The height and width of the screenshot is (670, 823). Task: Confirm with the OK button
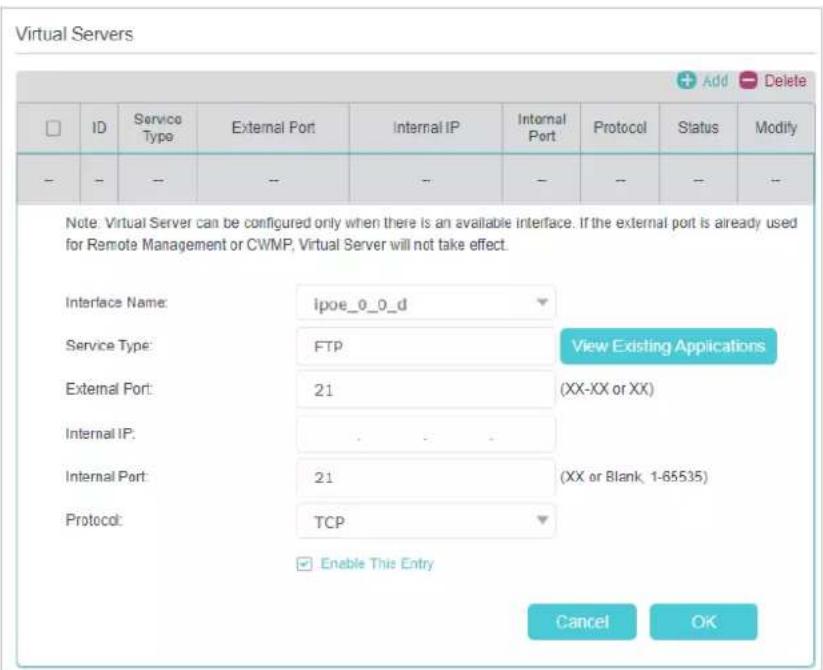pos(703,622)
